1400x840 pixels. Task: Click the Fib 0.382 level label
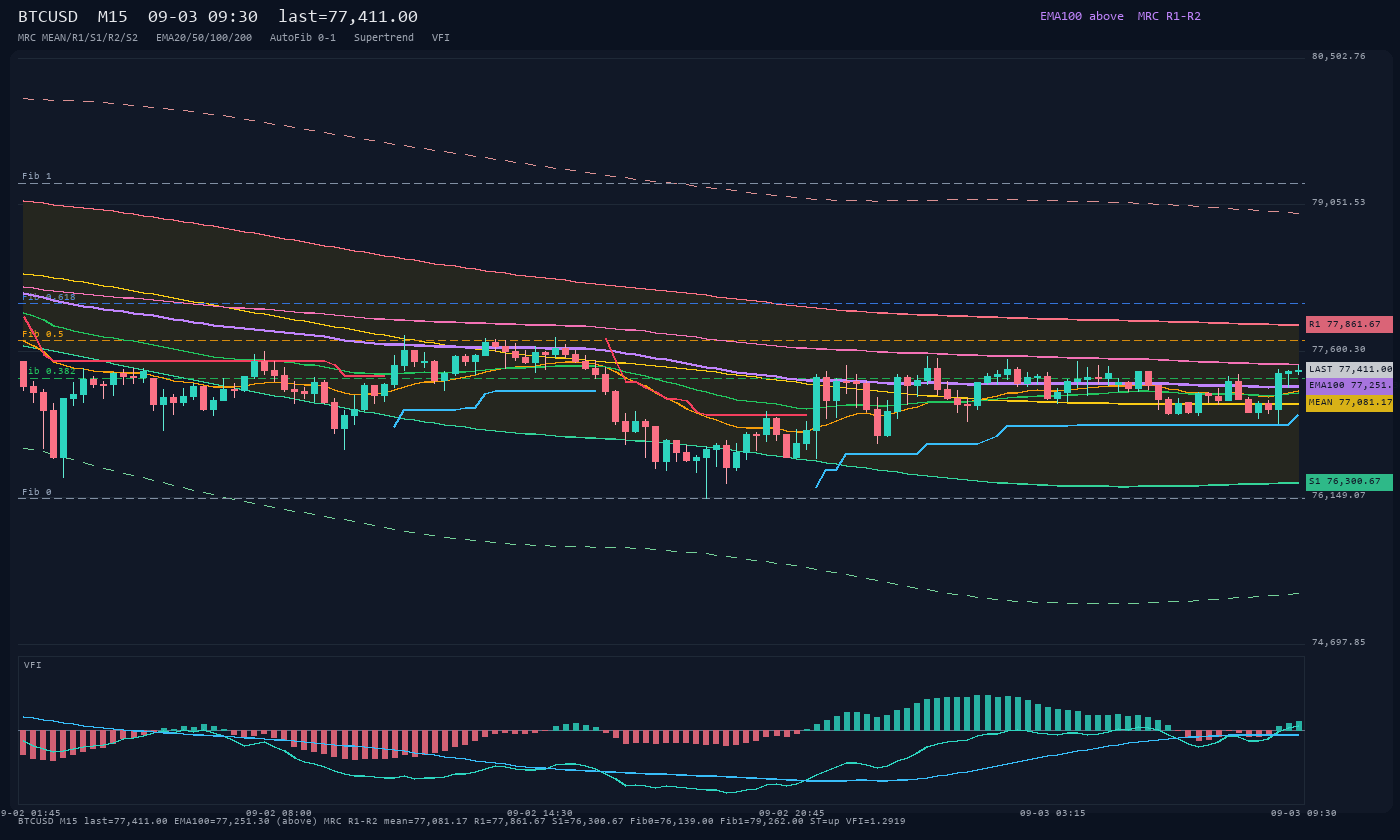click(x=49, y=371)
